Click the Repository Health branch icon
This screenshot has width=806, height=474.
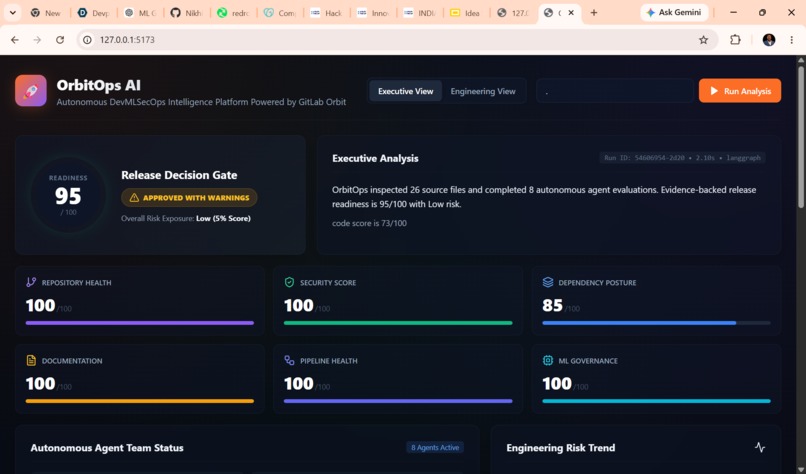pyautogui.click(x=31, y=282)
